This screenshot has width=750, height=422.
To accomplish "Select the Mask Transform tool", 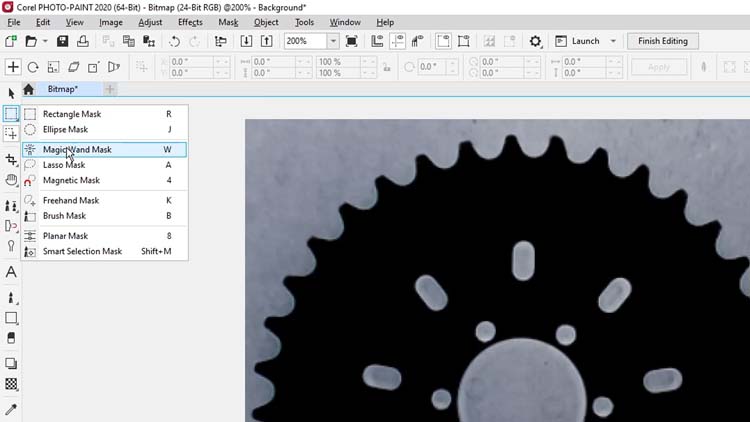I will [11, 134].
